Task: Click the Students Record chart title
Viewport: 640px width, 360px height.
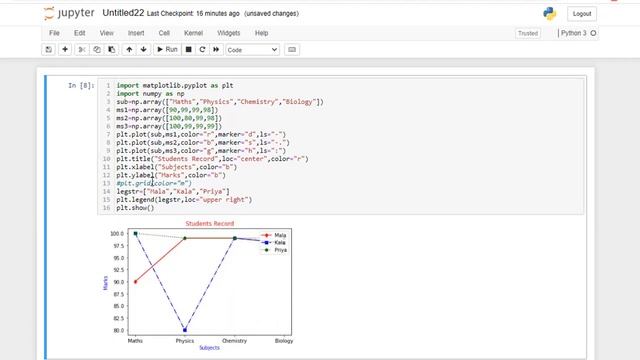Action: coord(210,224)
